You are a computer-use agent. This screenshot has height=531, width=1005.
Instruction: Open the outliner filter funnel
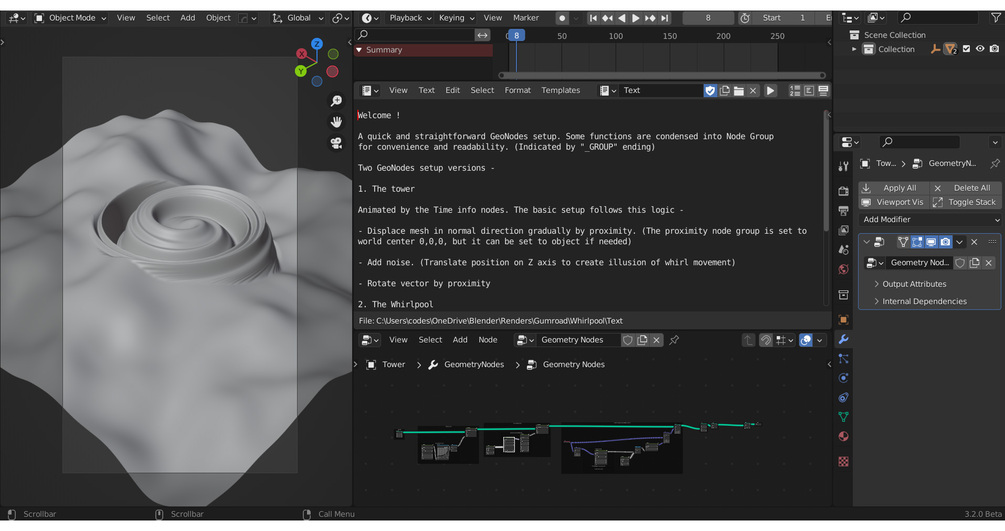[x=995, y=18]
